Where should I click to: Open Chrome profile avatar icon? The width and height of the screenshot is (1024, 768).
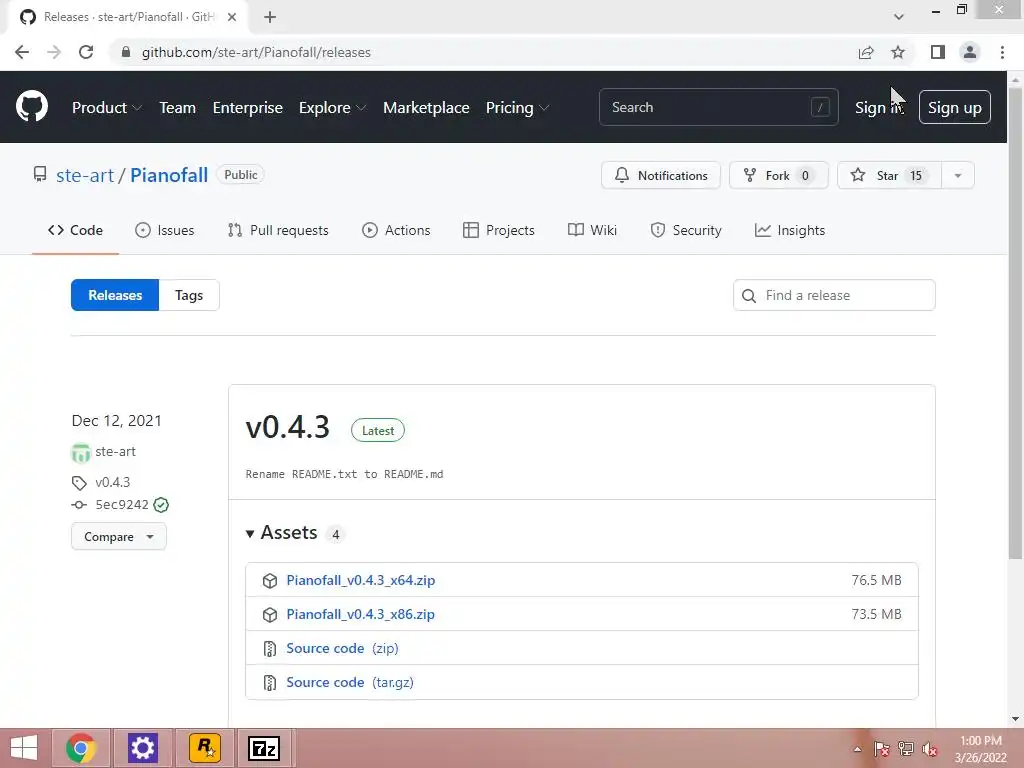click(970, 52)
